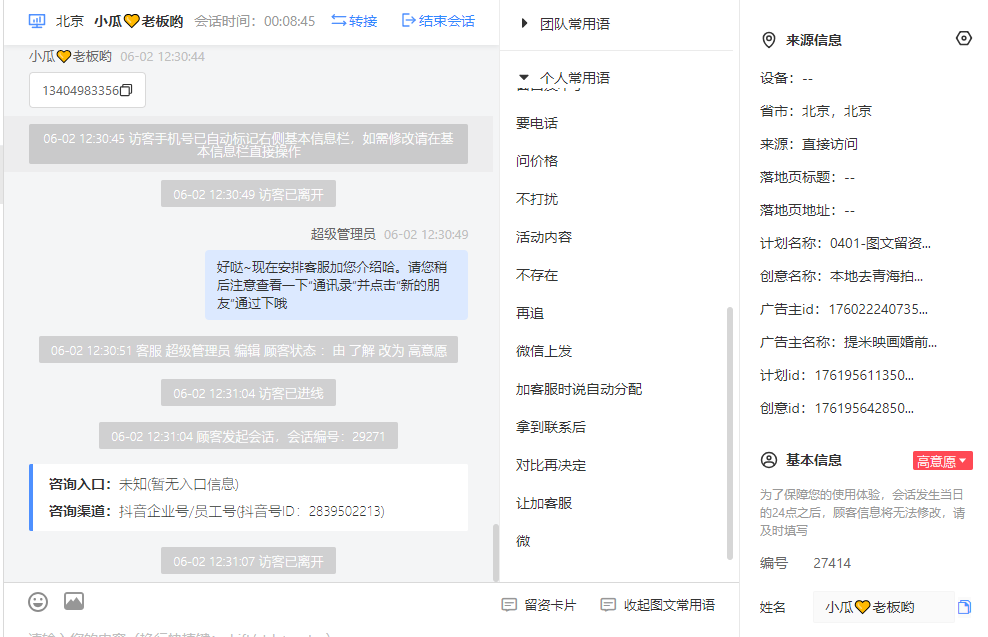Select the quick phrase 活动内容
The width and height of the screenshot is (988, 637).
[544, 238]
